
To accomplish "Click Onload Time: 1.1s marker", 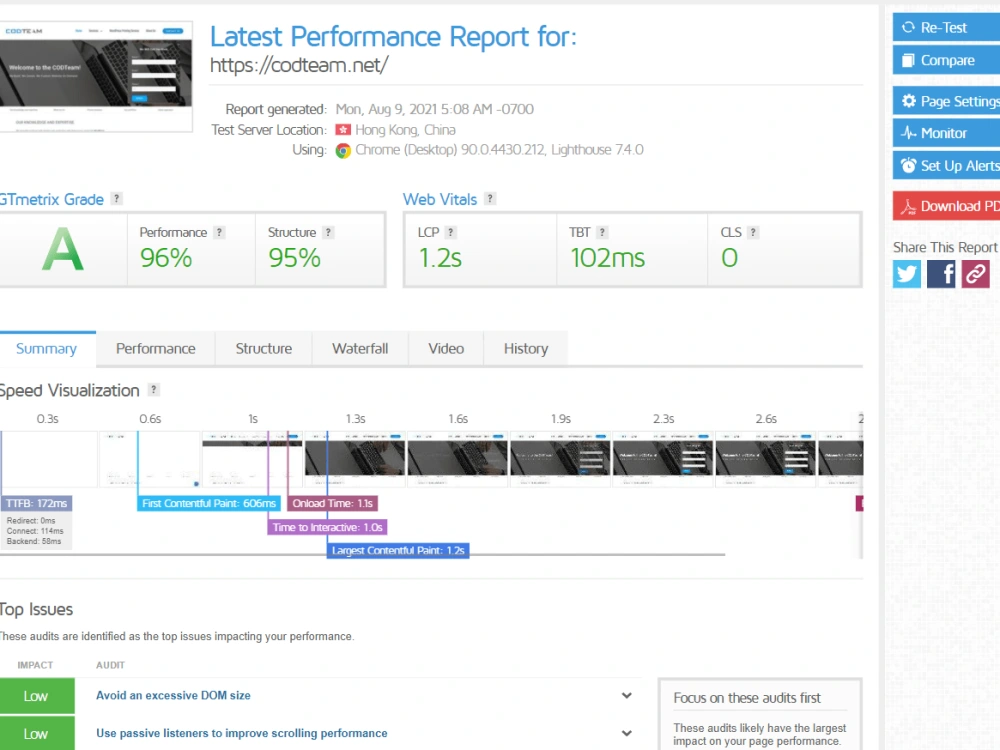I will tap(332, 503).
